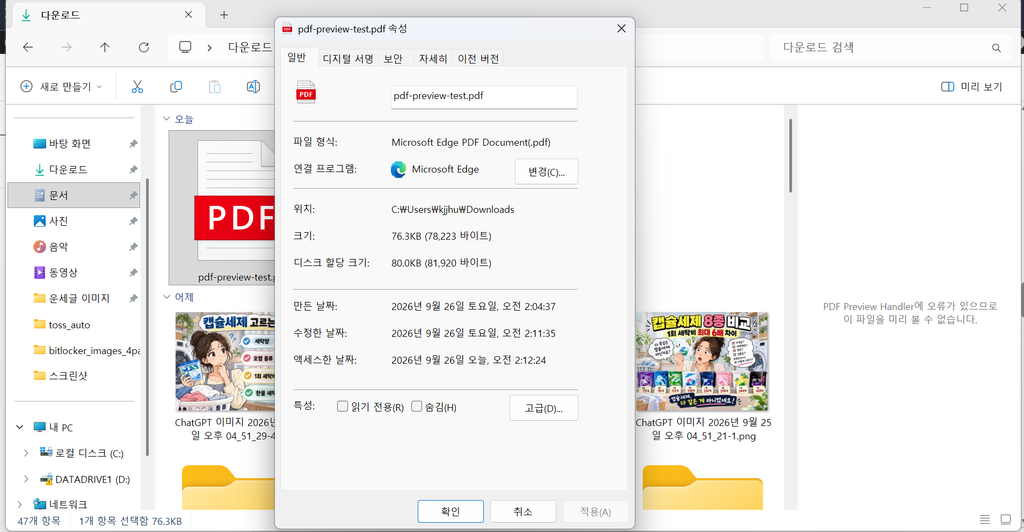Toggle the 미리 보기 preview pane
This screenshot has height=532, width=1024.
pos(971,87)
